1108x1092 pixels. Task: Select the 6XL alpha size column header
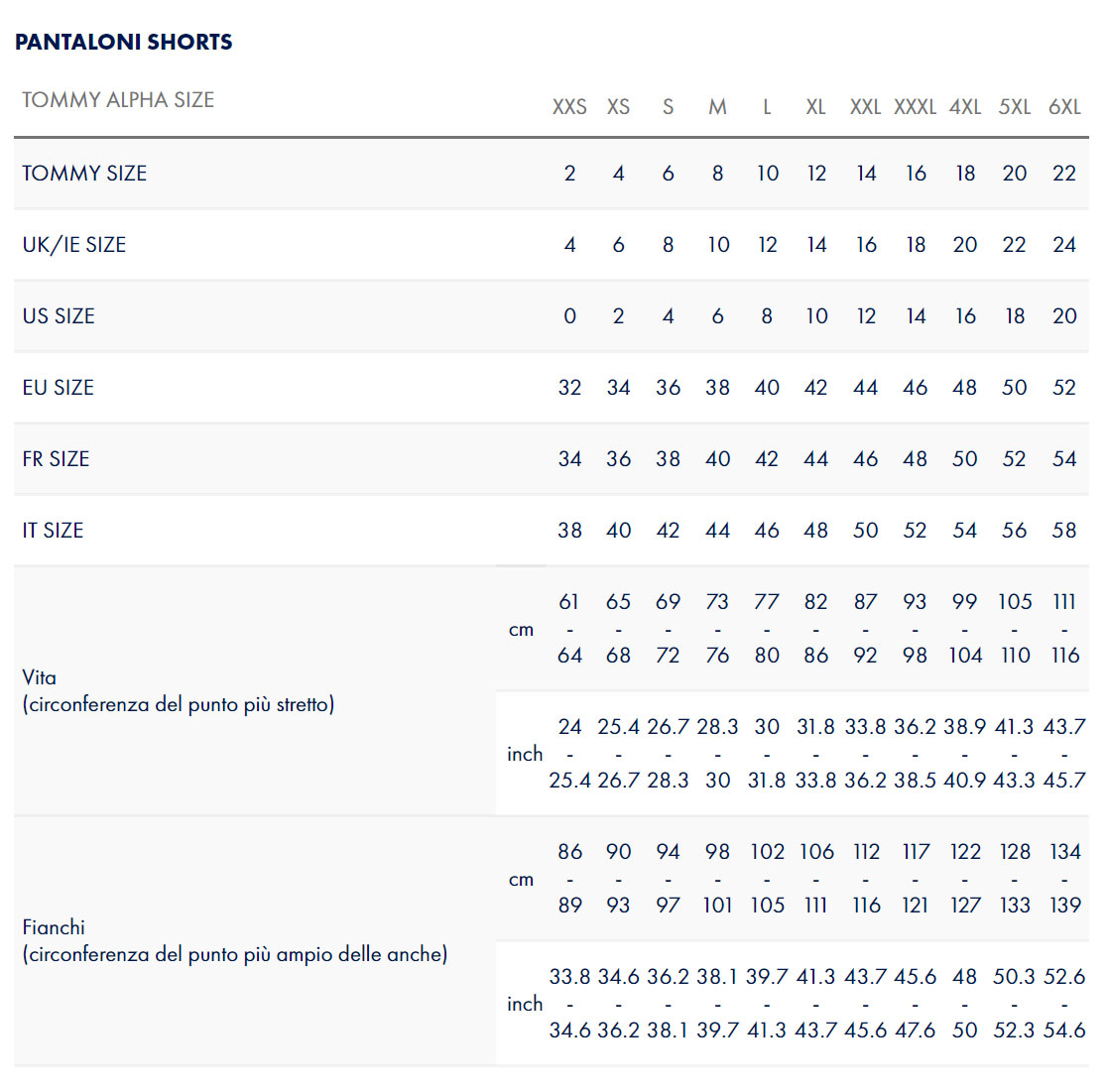1064,107
